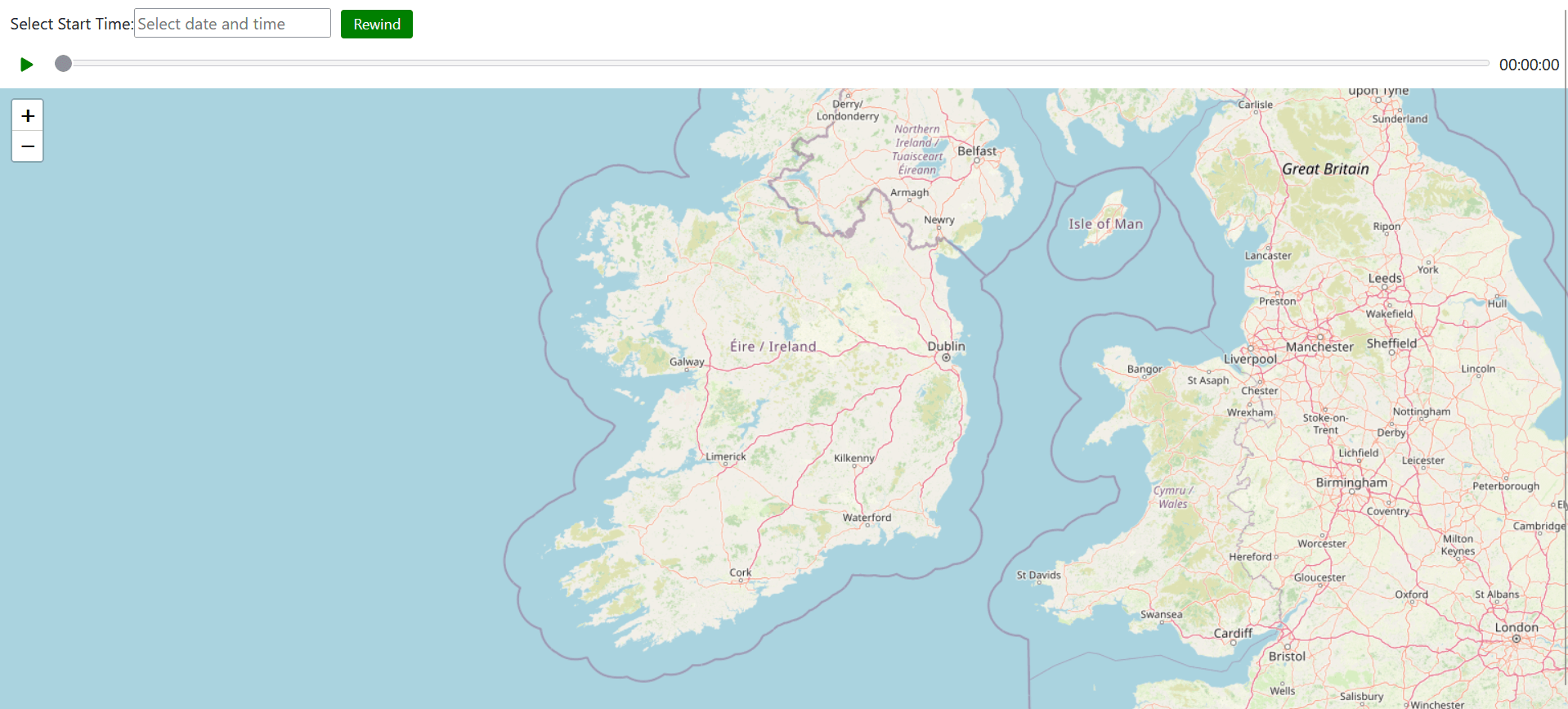The image size is (1568, 709).
Task: Click the Limerick label
Action: (726, 456)
